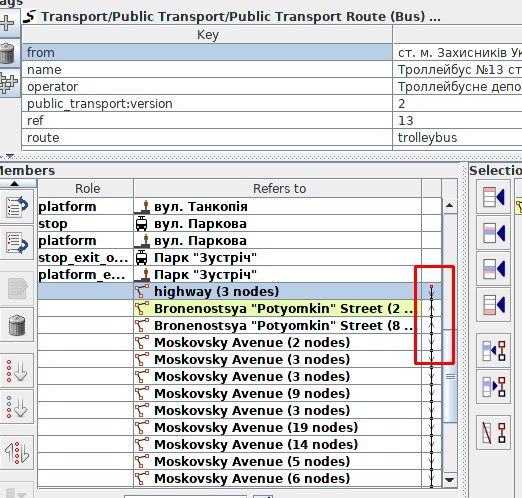
Task: Open the Public Transport Route (Bus) preset link
Action: (240, 16)
